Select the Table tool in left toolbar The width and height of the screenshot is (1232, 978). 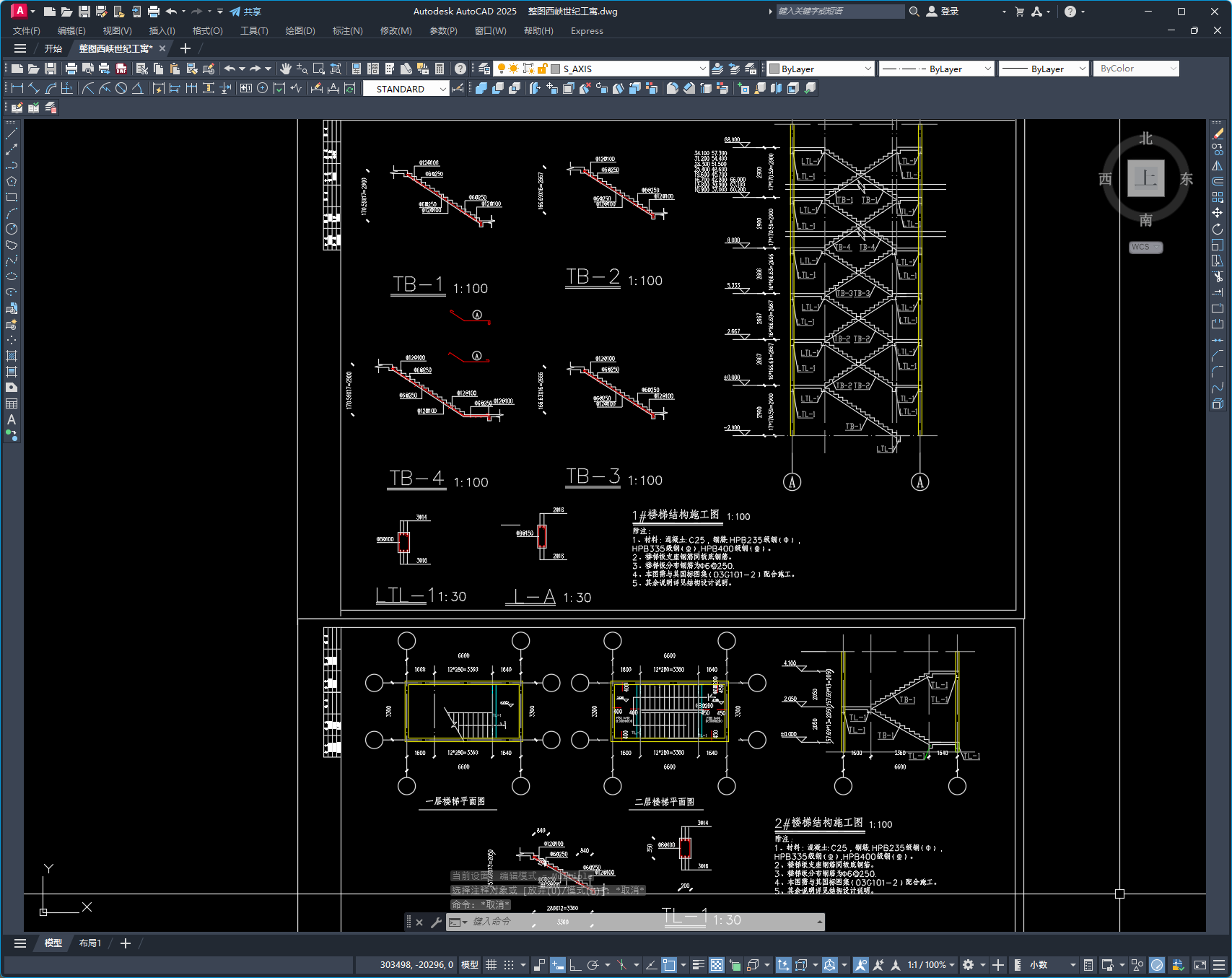coord(12,403)
